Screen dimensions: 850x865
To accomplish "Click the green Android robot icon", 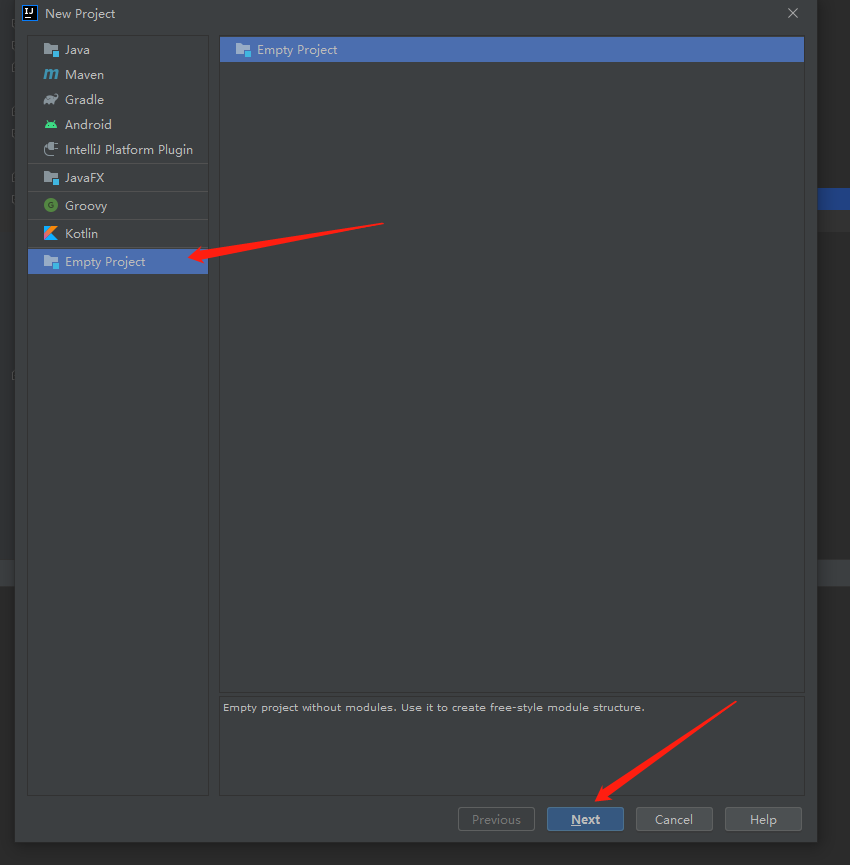I will [x=51, y=125].
